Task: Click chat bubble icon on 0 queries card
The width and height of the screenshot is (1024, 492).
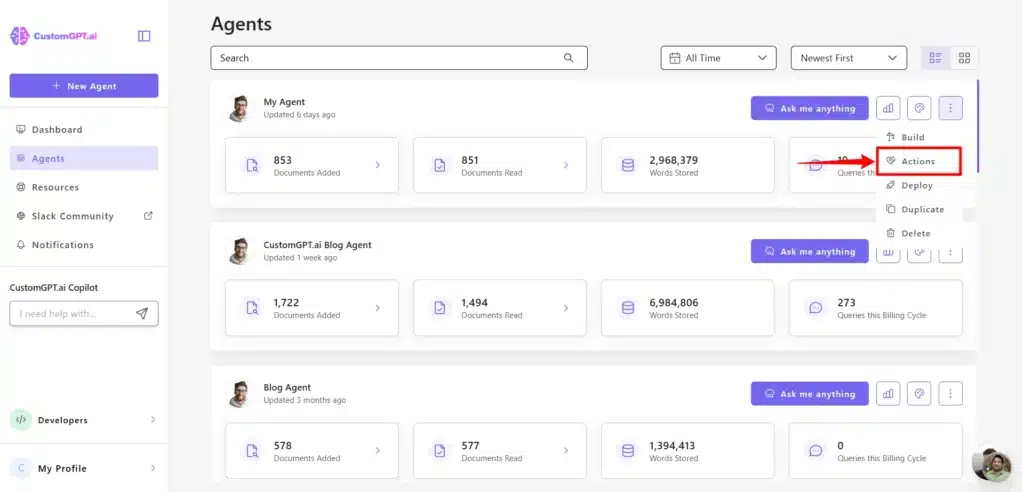Action: click(816, 451)
